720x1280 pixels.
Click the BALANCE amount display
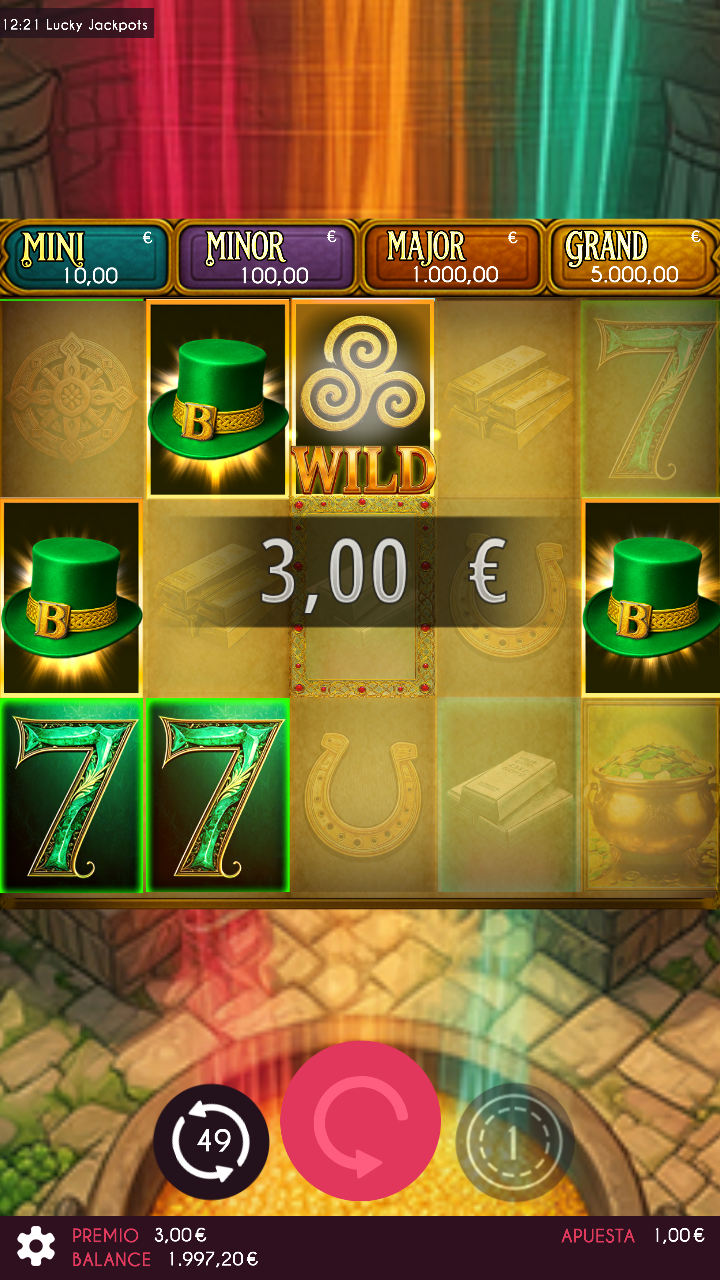click(213, 1259)
